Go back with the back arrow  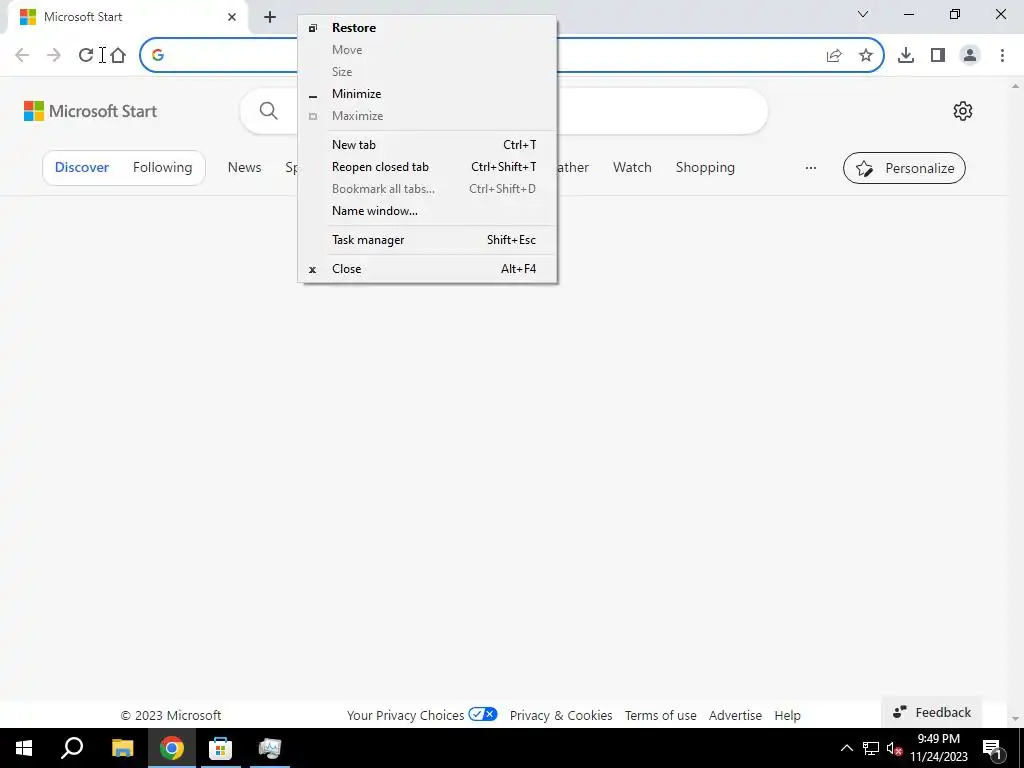[22, 55]
